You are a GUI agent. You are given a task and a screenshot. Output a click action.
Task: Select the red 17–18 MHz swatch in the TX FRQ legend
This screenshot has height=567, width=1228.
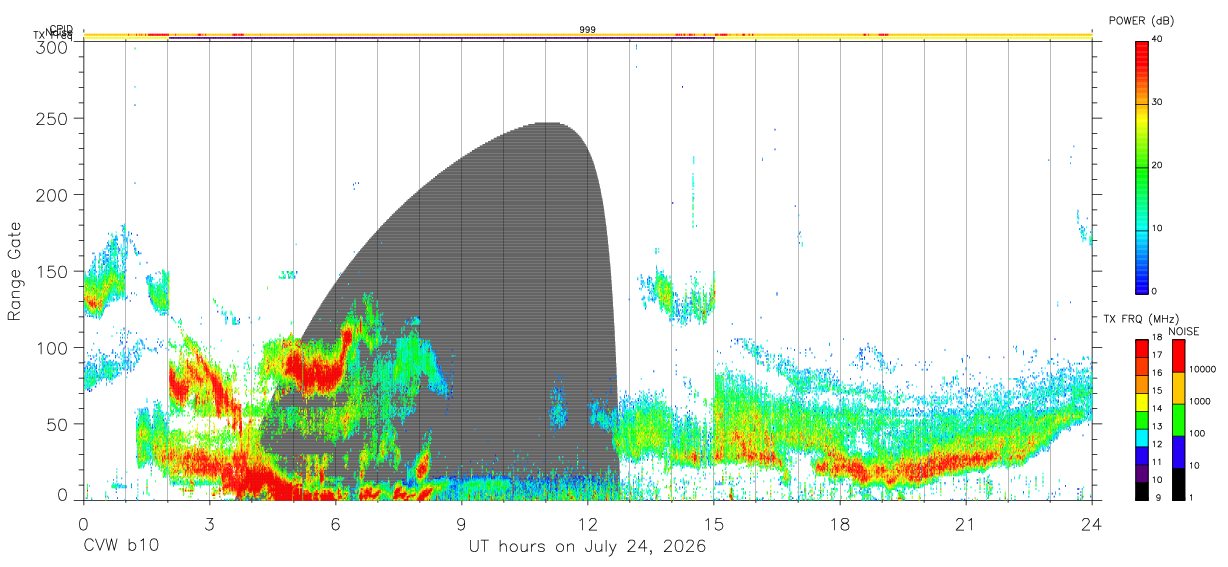tap(1142, 348)
